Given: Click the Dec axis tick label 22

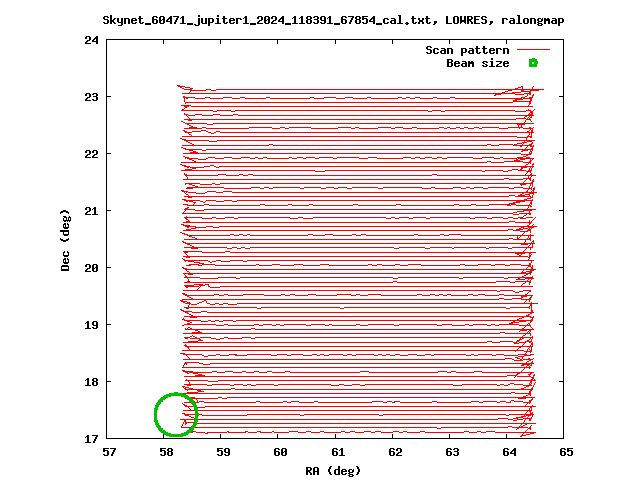Looking at the screenshot, I should (x=92, y=154).
